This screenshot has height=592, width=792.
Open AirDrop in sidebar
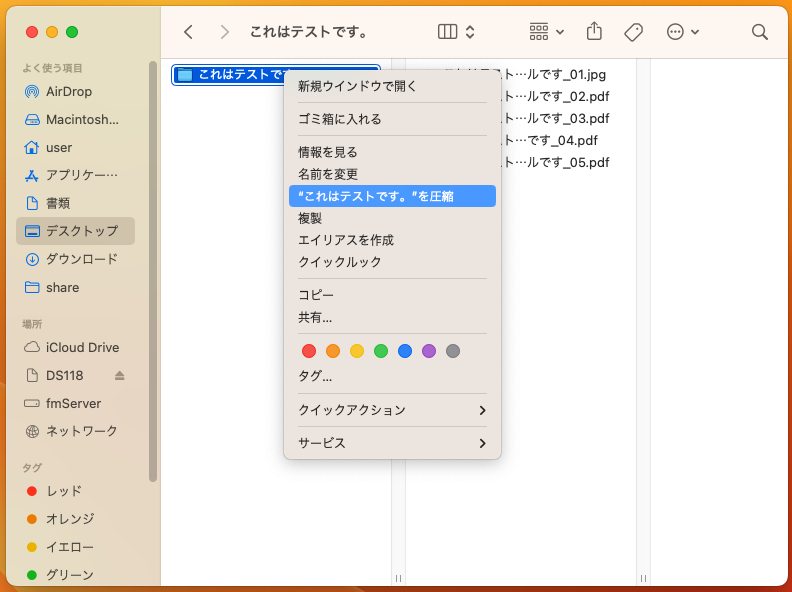[76, 91]
